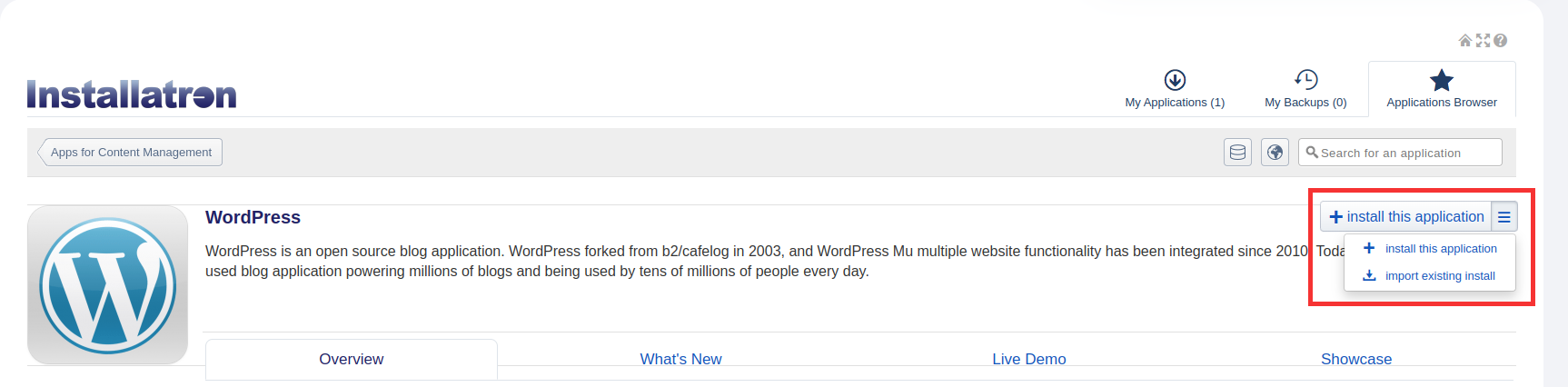
Task: Open the Live Demo tab
Action: tap(1029, 360)
